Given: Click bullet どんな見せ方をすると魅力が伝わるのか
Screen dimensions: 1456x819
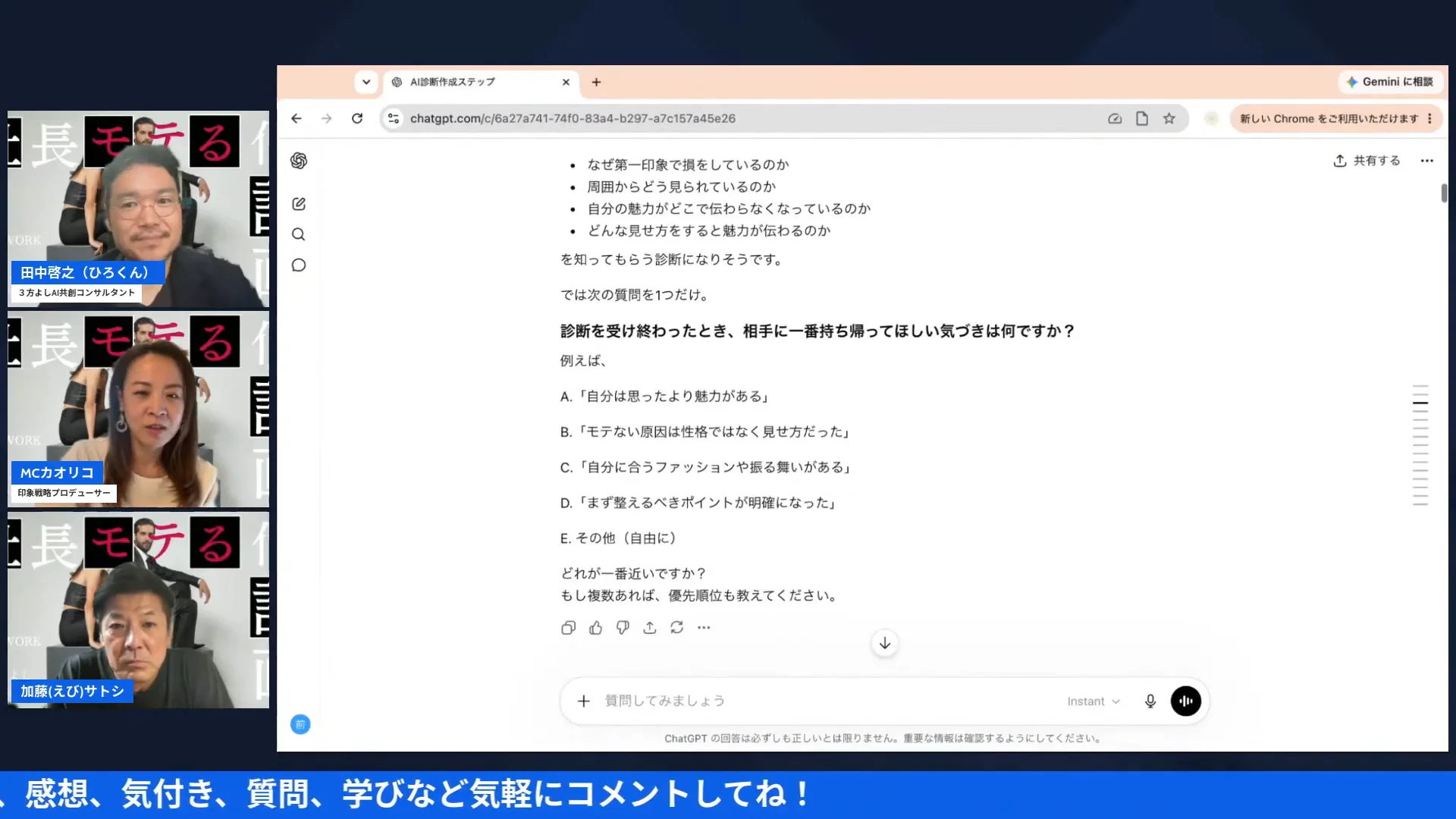Looking at the screenshot, I should pos(708,231).
